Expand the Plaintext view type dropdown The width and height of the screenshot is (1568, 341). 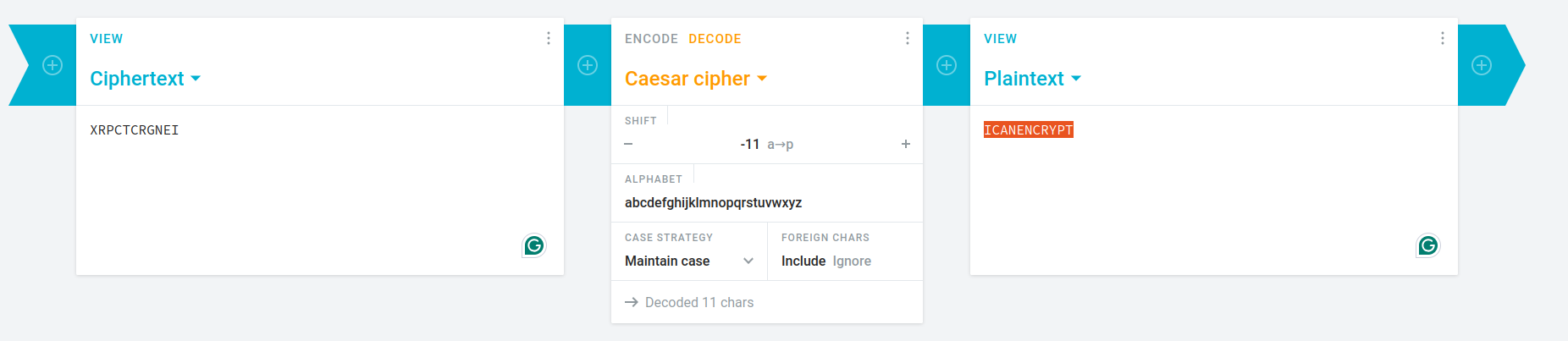click(x=1033, y=79)
